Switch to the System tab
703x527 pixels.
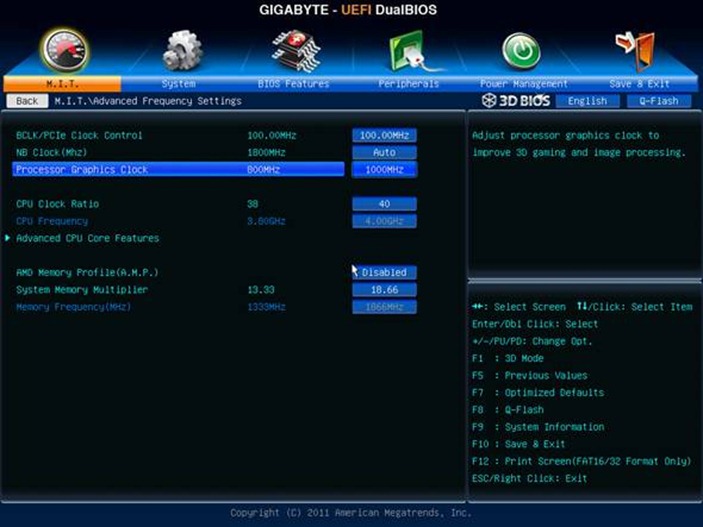click(178, 84)
